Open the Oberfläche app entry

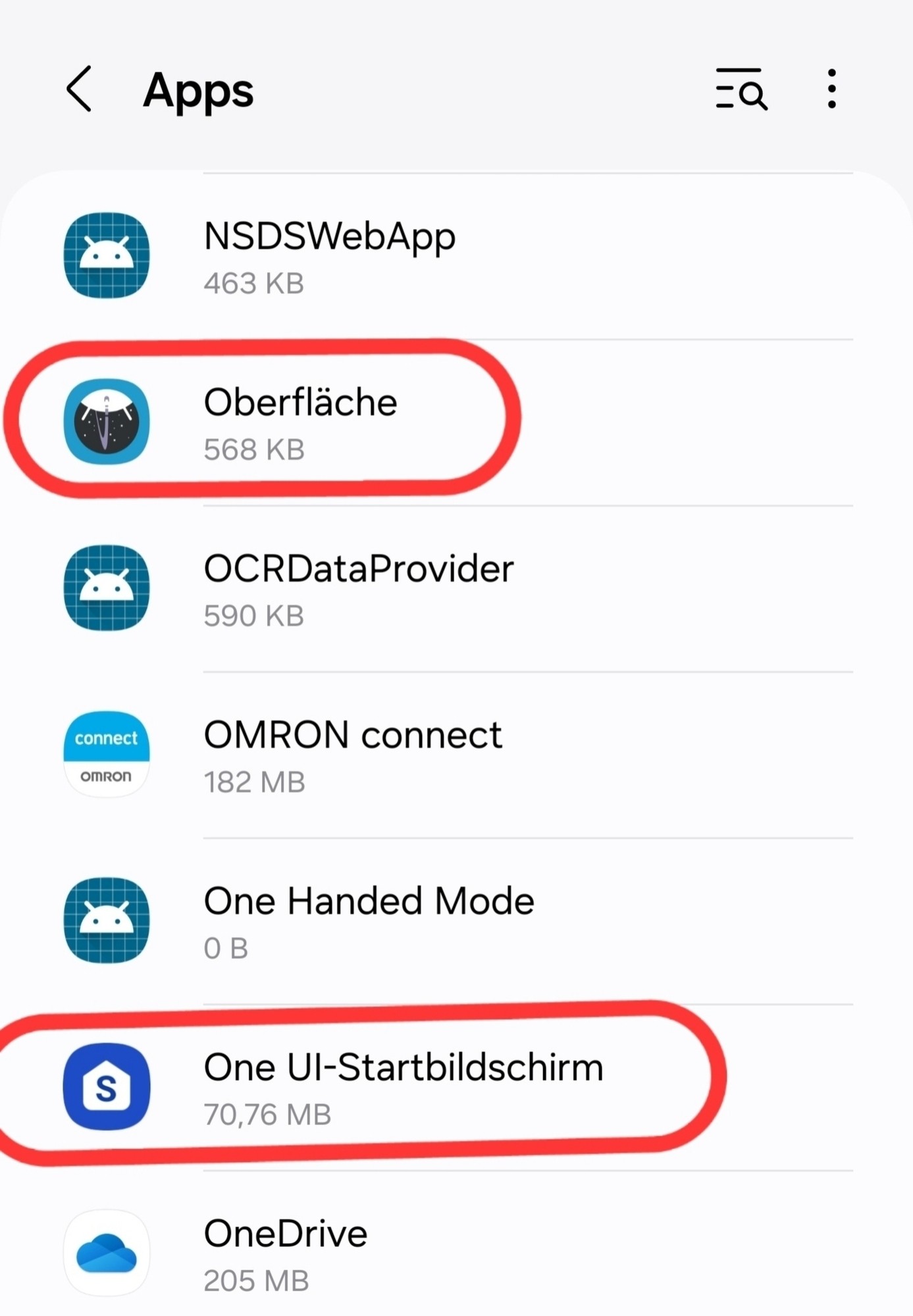pyautogui.click(x=456, y=422)
